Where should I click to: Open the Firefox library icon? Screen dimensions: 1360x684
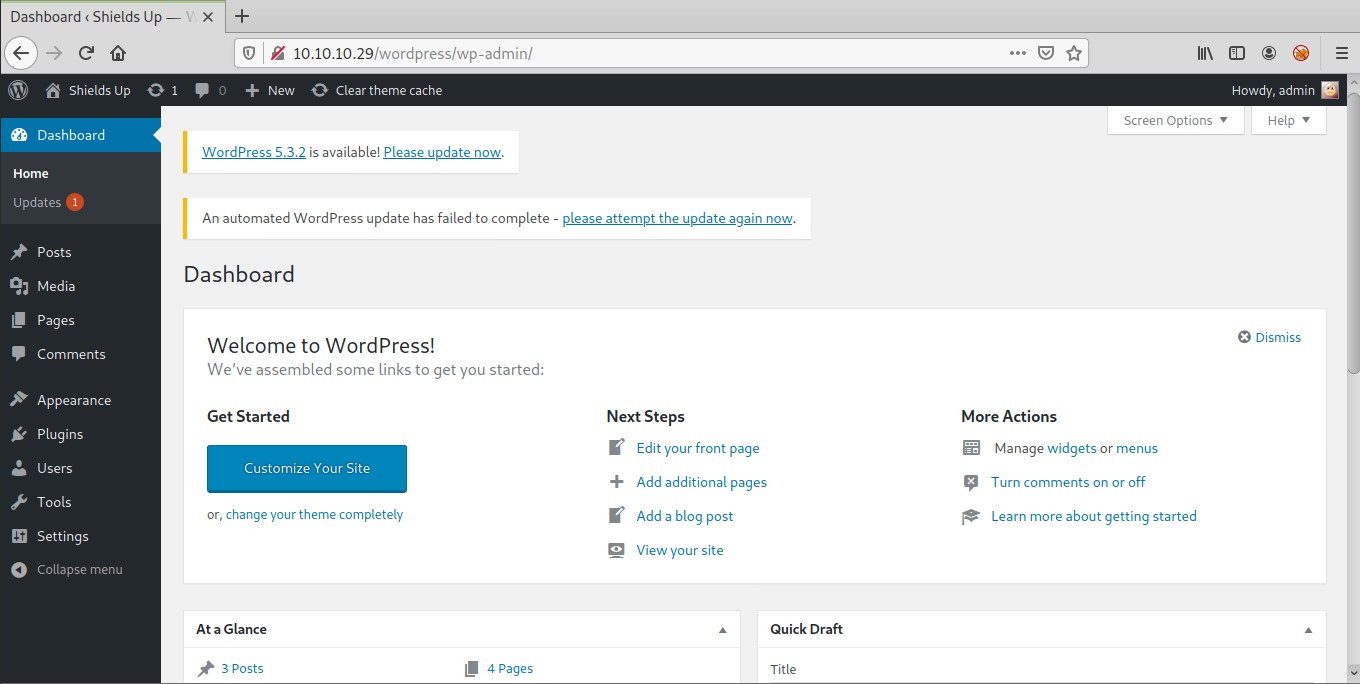tap(1205, 53)
